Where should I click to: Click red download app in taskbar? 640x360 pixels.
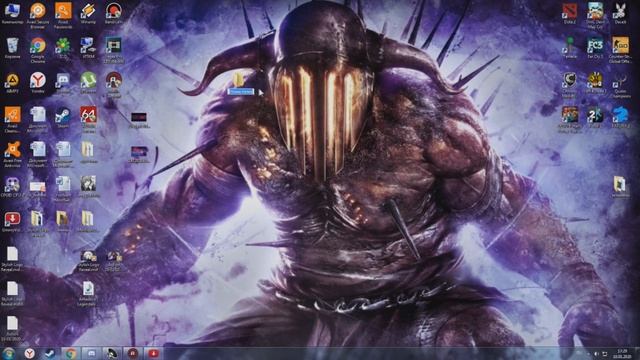[x=153, y=353]
